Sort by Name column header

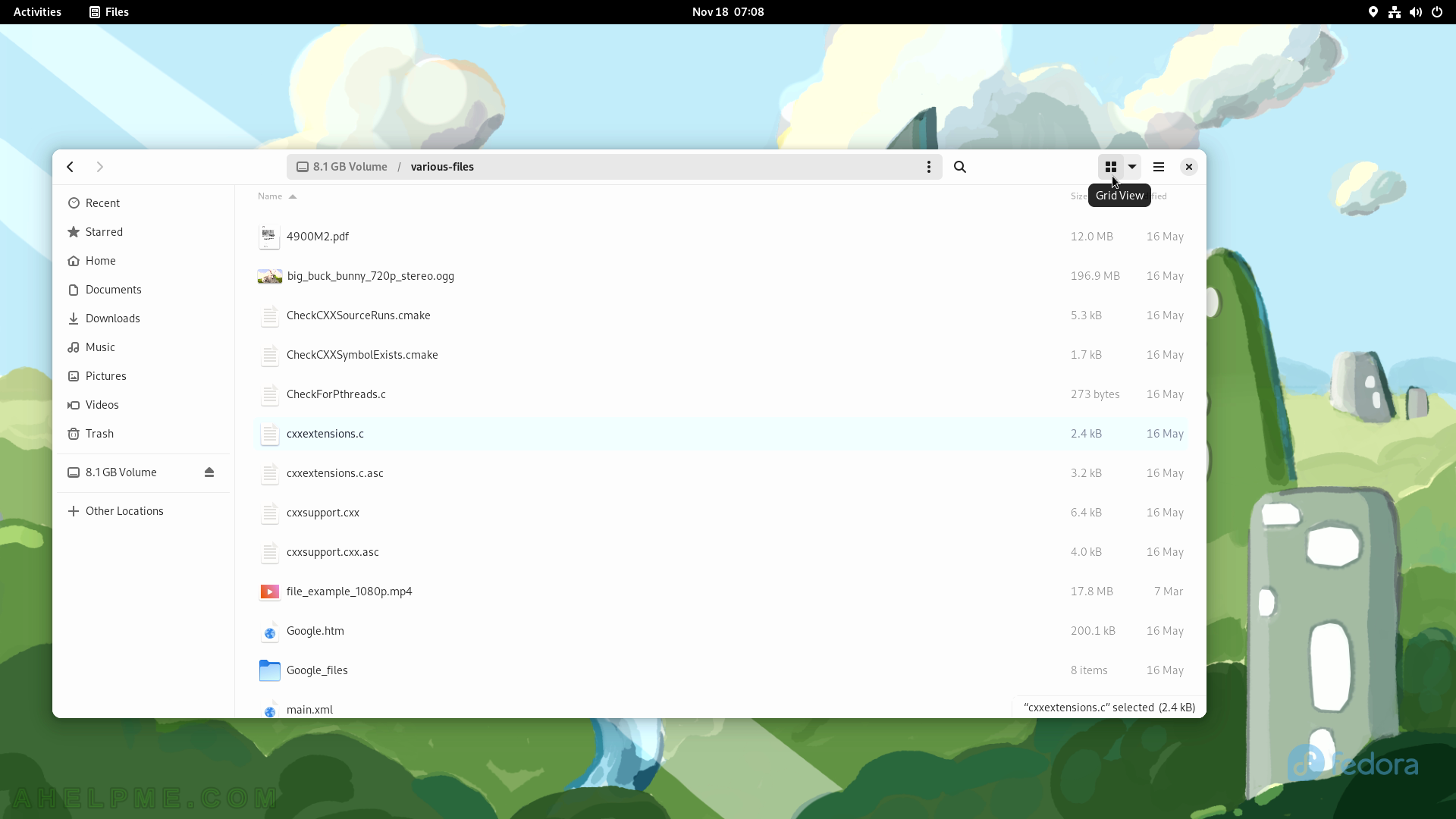tap(270, 196)
